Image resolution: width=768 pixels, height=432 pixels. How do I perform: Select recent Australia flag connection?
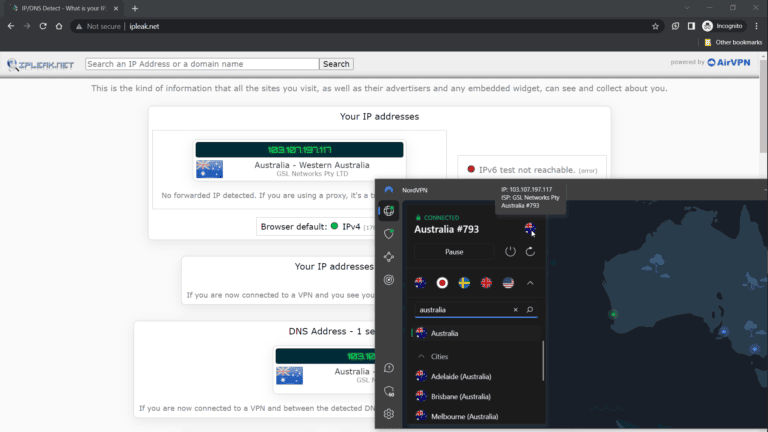420,283
